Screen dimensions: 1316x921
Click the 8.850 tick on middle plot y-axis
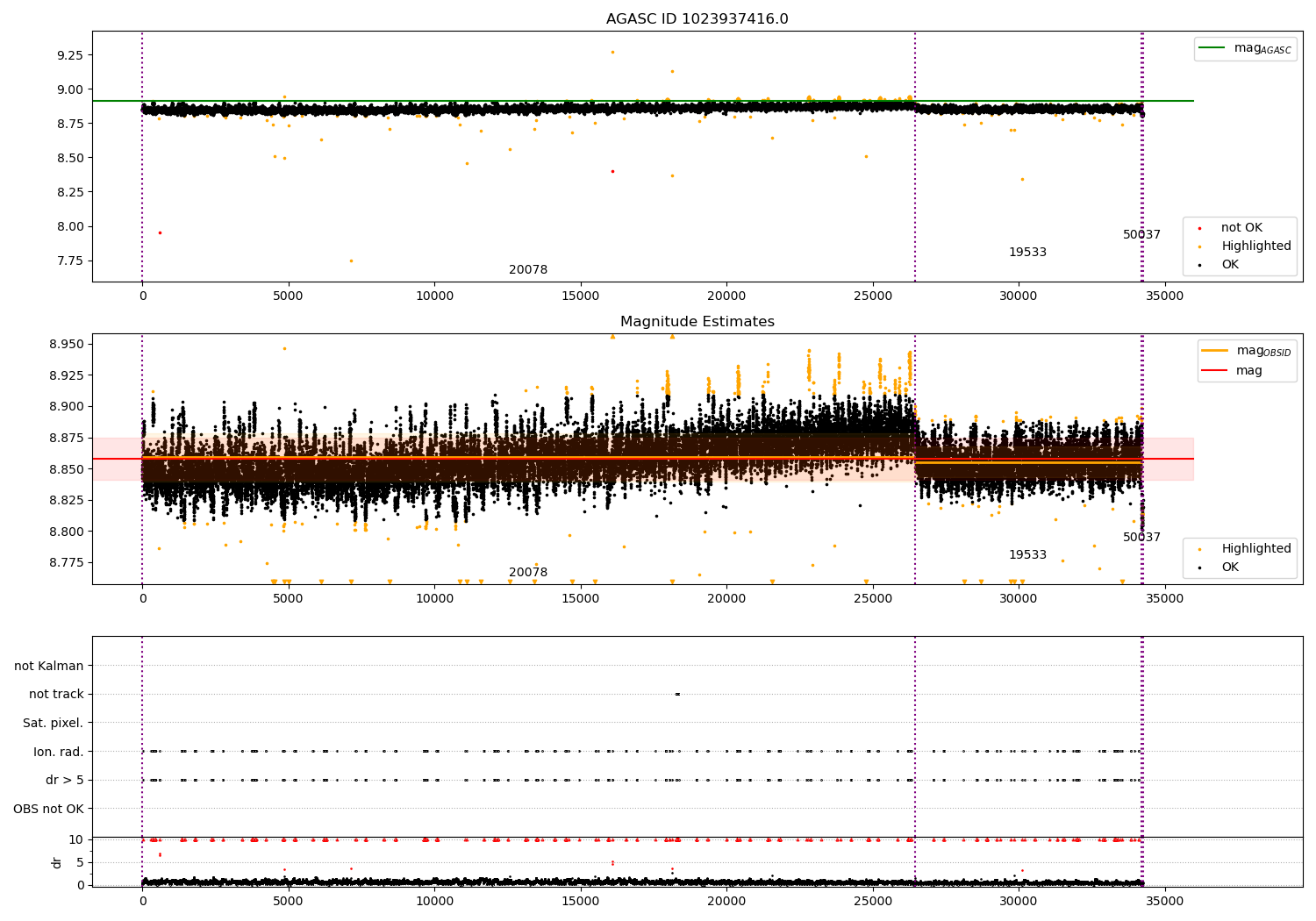pos(66,469)
